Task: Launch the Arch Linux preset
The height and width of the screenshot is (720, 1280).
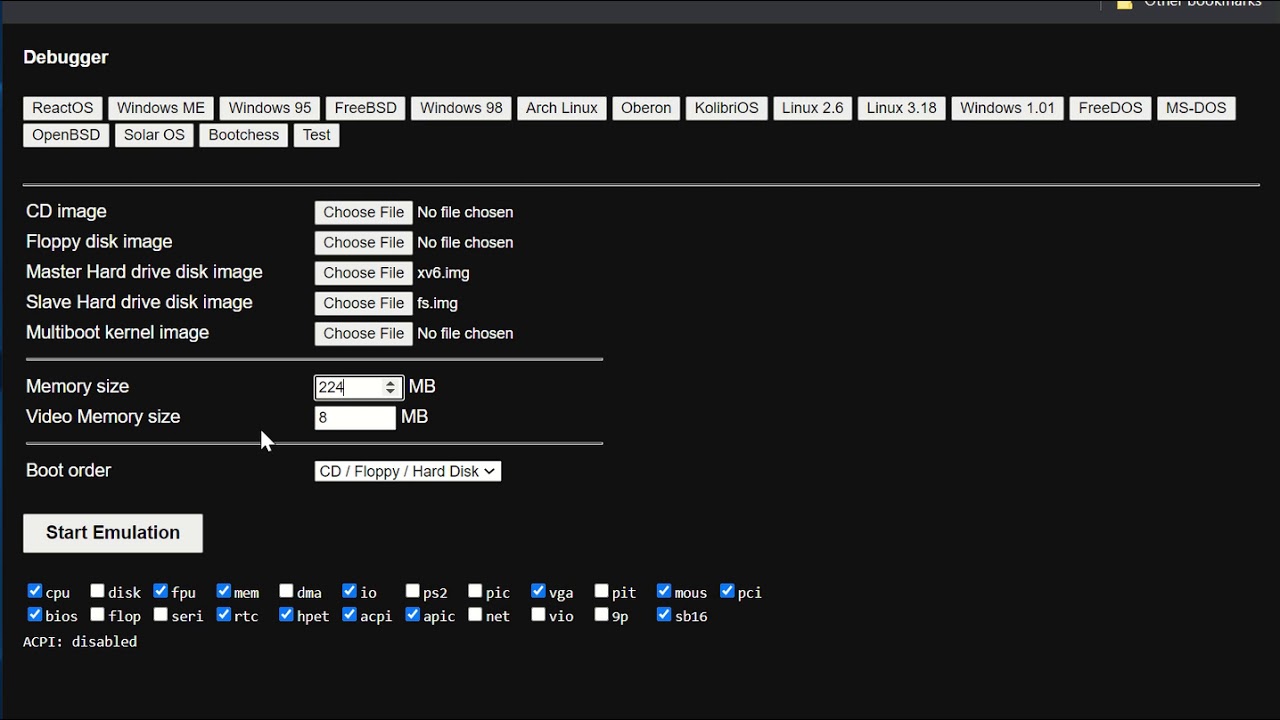Action: tap(562, 108)
